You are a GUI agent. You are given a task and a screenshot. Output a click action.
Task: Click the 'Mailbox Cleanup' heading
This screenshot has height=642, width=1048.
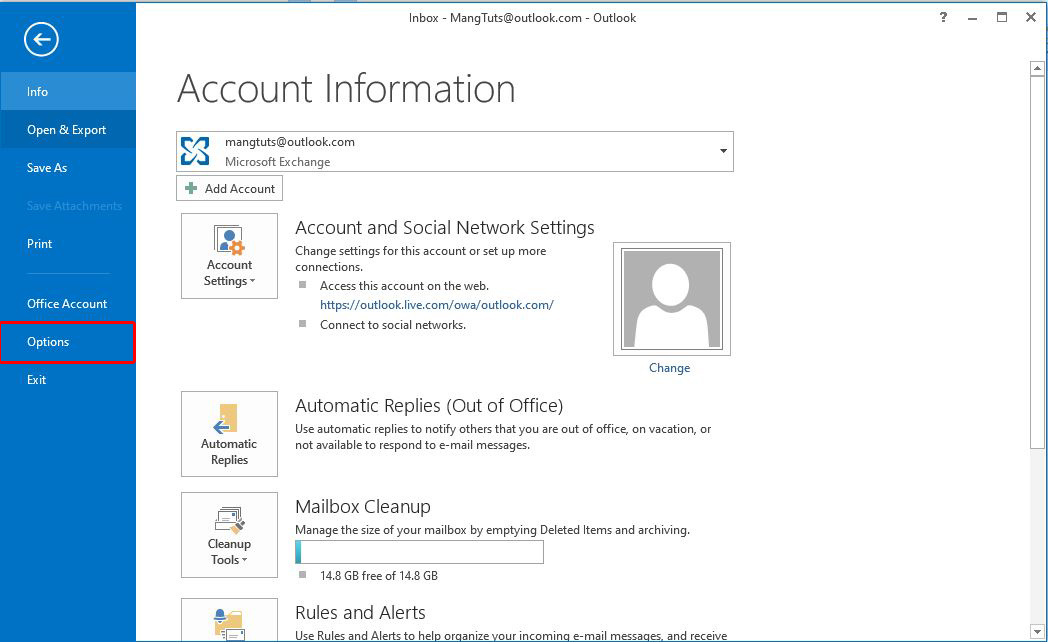click(363, 506)
